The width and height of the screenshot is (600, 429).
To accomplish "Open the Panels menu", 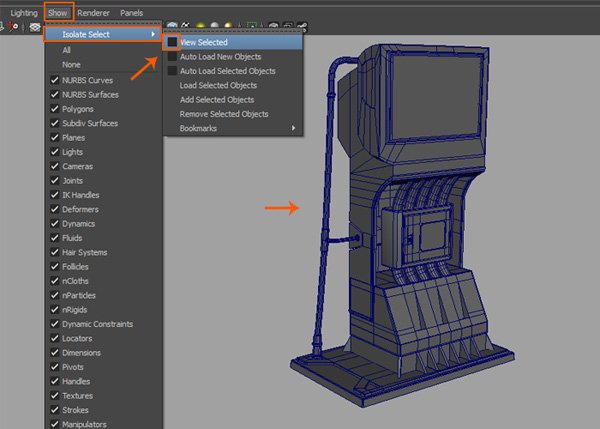I will [132, 13].
